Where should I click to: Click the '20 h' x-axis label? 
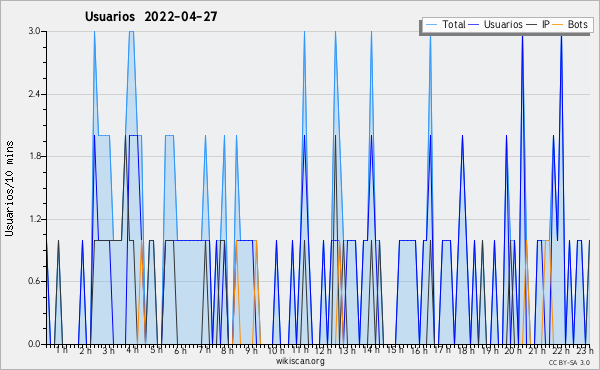[x=514, y=350]
